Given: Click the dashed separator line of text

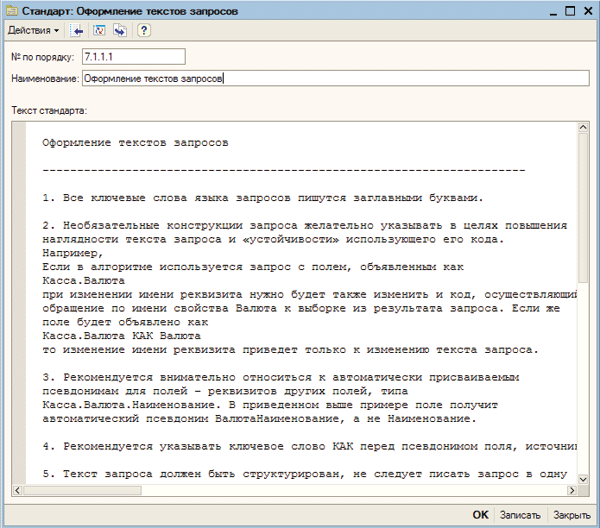Looking at the screenshot, I should [284, 170].
